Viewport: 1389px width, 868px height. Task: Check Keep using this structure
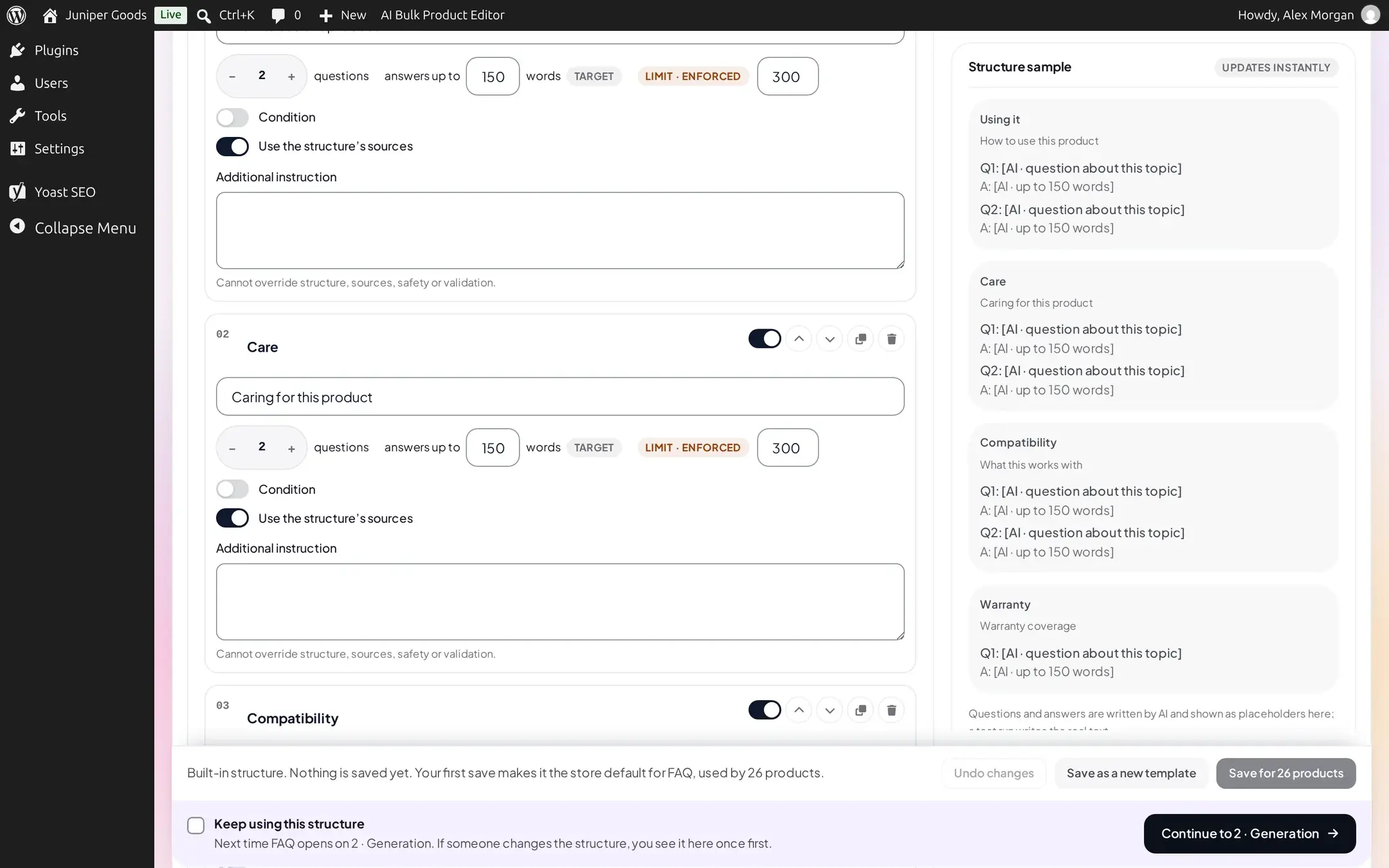click(195, 826)
